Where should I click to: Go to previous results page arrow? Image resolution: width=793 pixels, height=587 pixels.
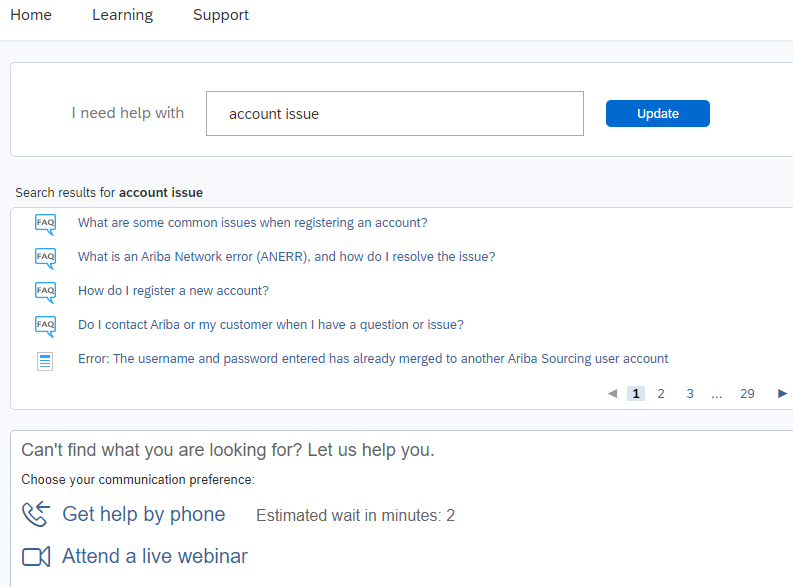coord(612,394)
